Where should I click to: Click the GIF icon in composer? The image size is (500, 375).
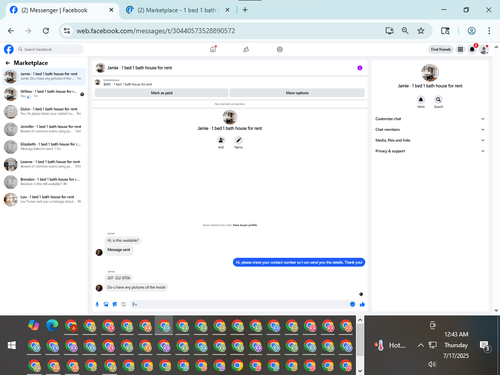coord(123,304)
